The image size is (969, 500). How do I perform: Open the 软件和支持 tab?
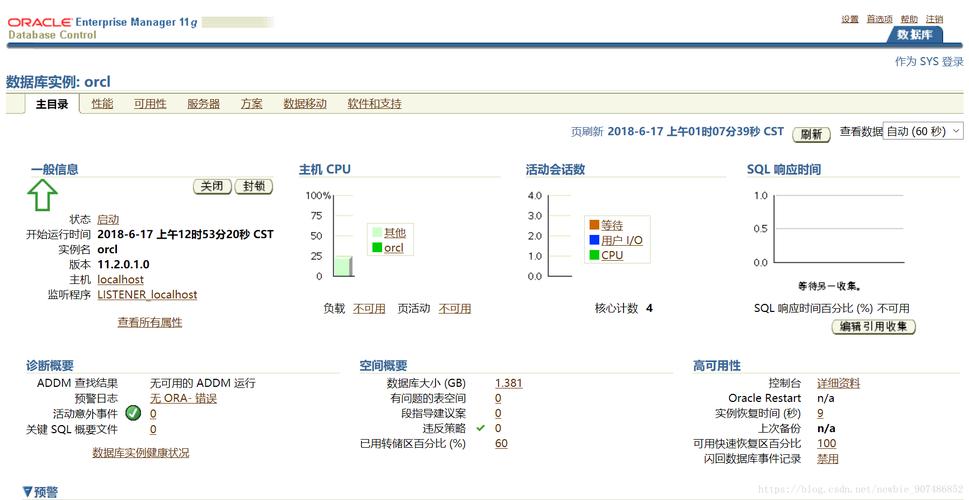(x=374, y=104)
